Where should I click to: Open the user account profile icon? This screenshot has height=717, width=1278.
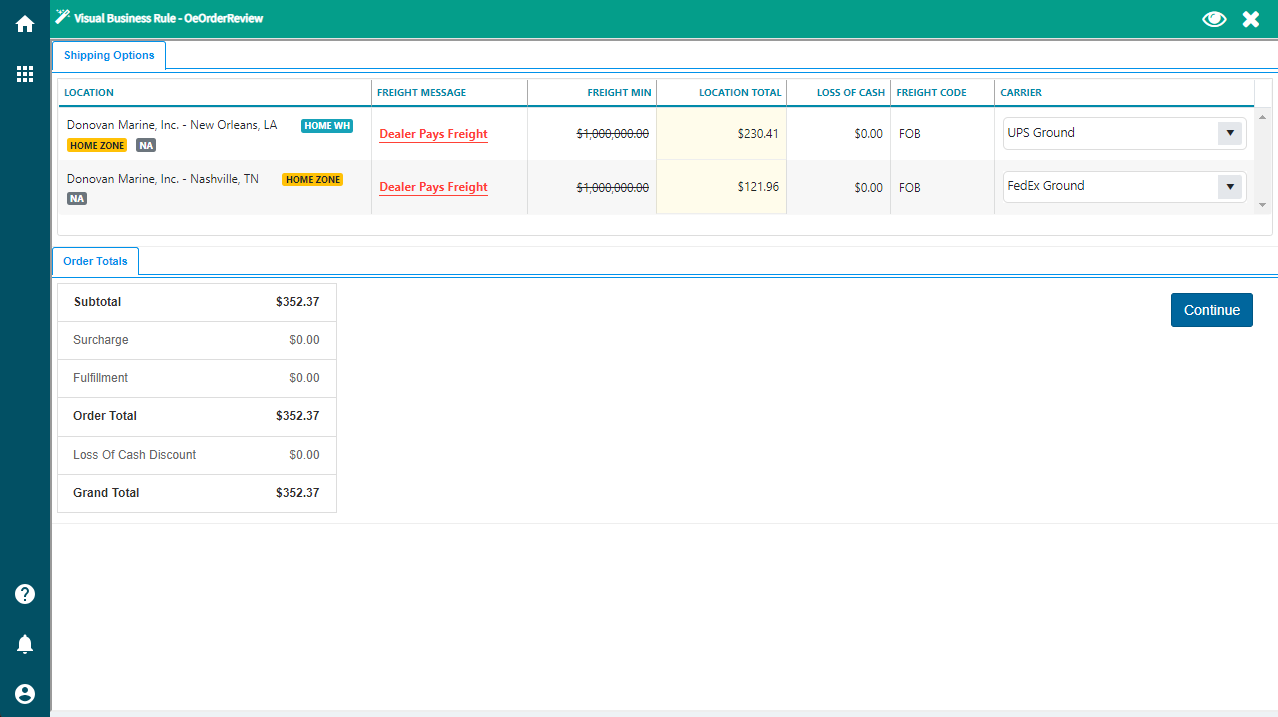tap(25, 694)
